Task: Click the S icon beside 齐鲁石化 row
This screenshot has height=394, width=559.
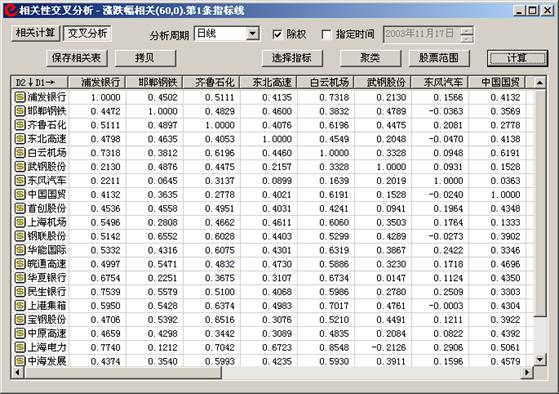Action: pos(20,125)
